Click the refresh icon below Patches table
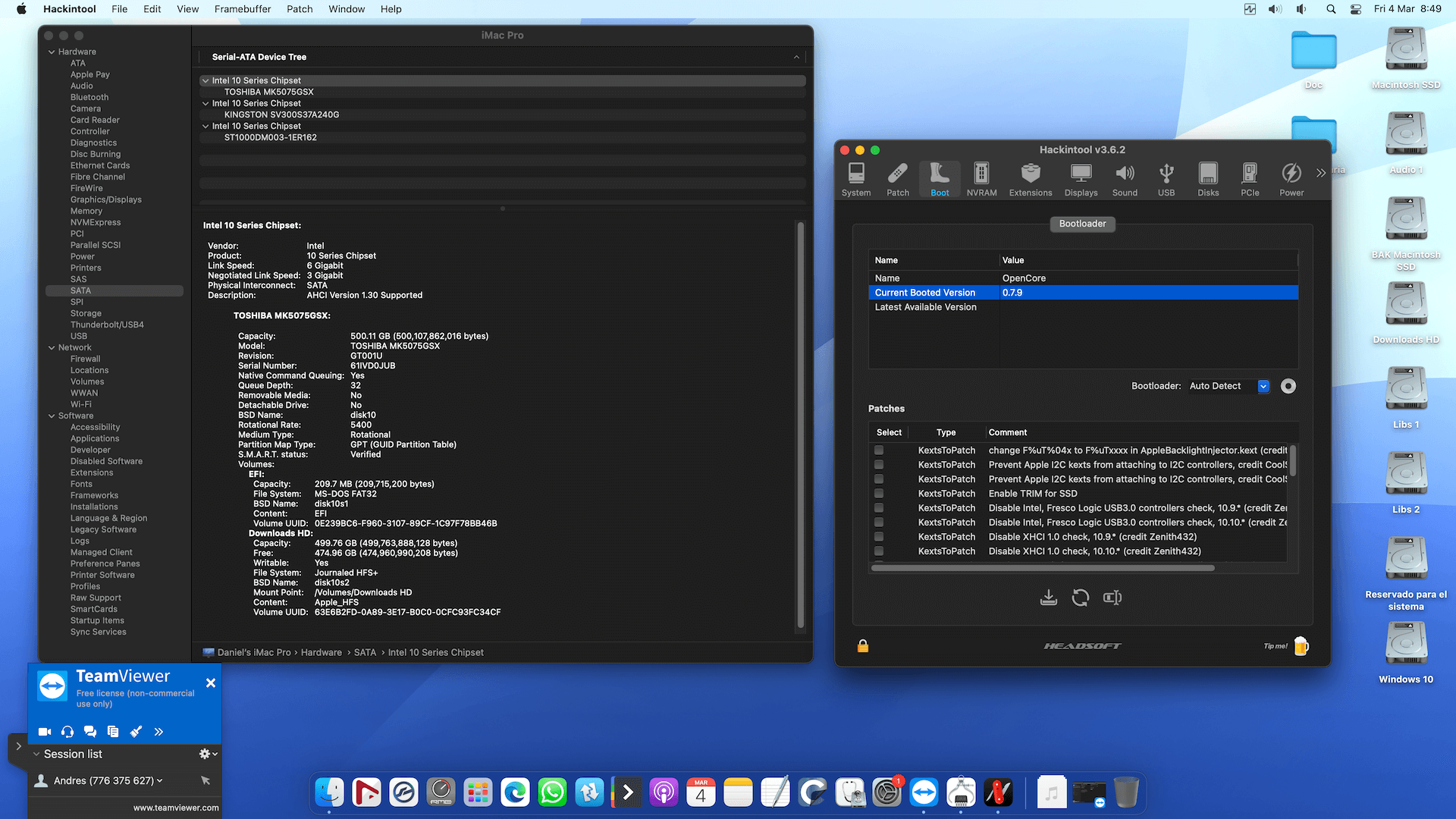 click(1081, 598)
